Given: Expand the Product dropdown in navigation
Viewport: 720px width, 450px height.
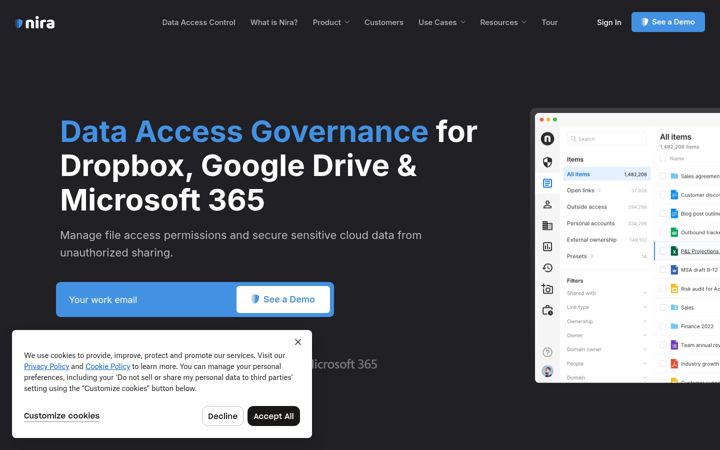Looking at the screenshot, I should coord(331,22).
